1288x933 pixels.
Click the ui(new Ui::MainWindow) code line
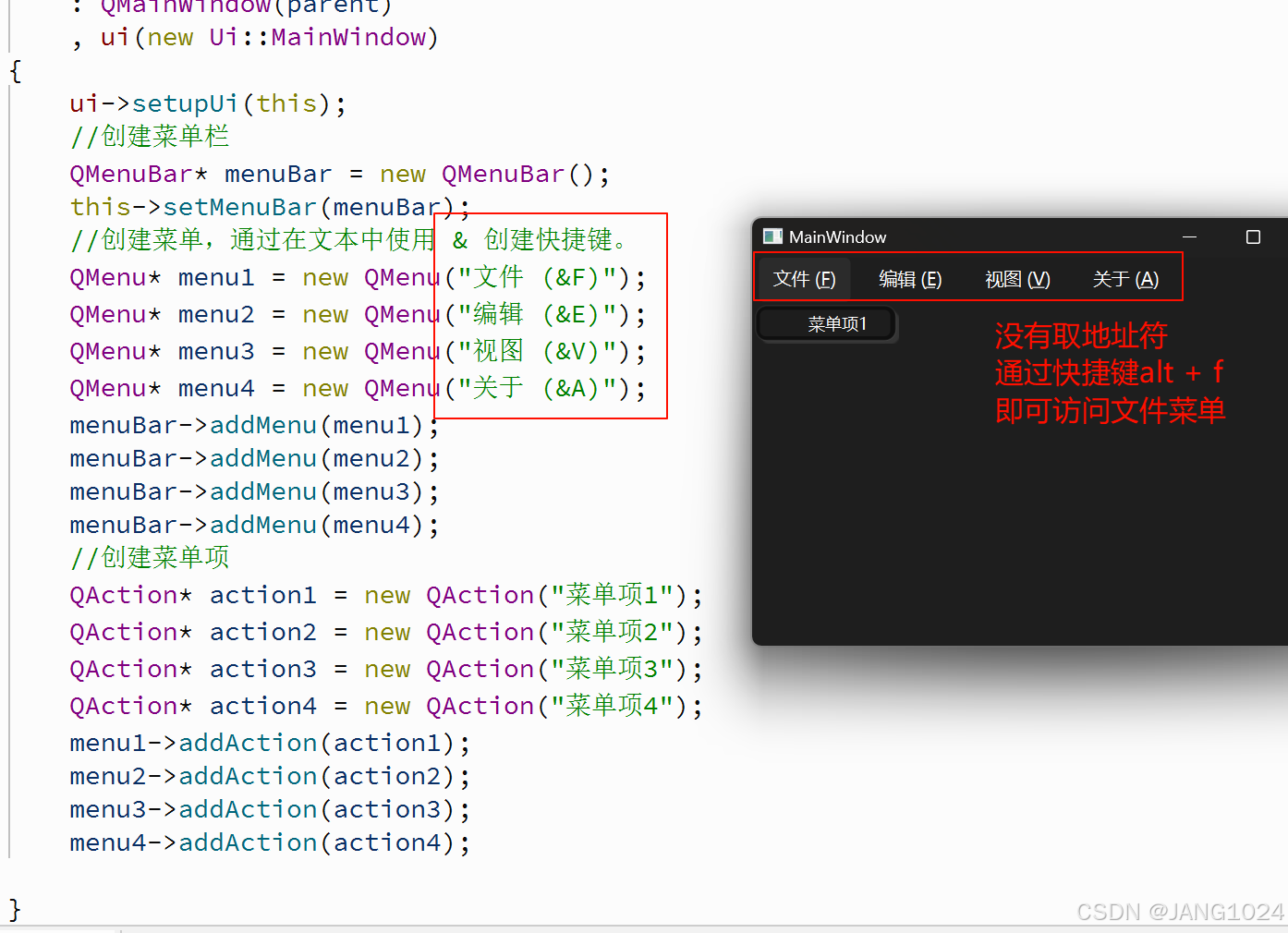click(256, 37)
